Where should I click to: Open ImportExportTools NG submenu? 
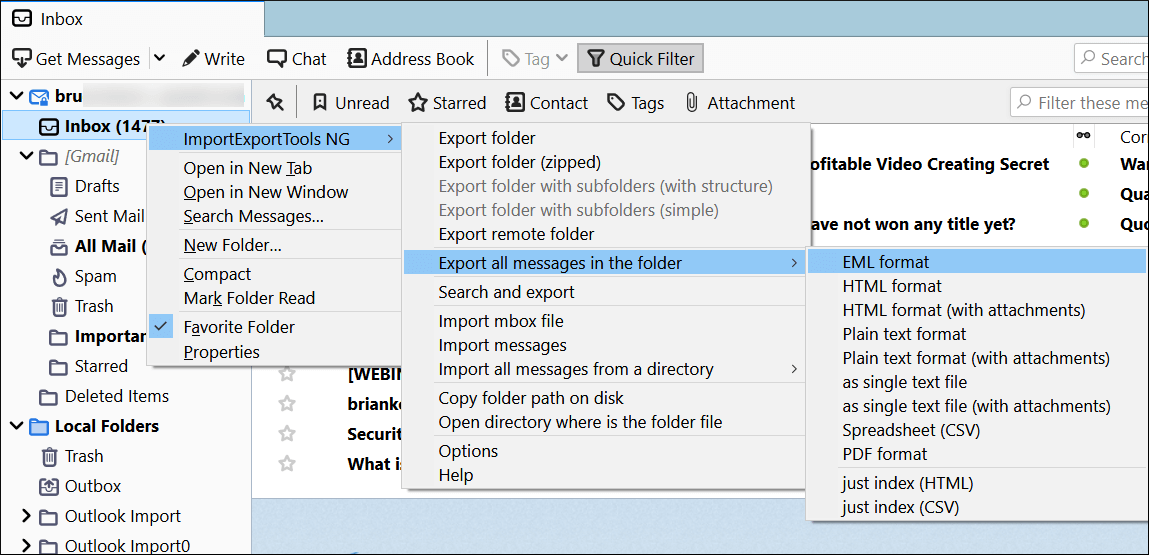274,139
